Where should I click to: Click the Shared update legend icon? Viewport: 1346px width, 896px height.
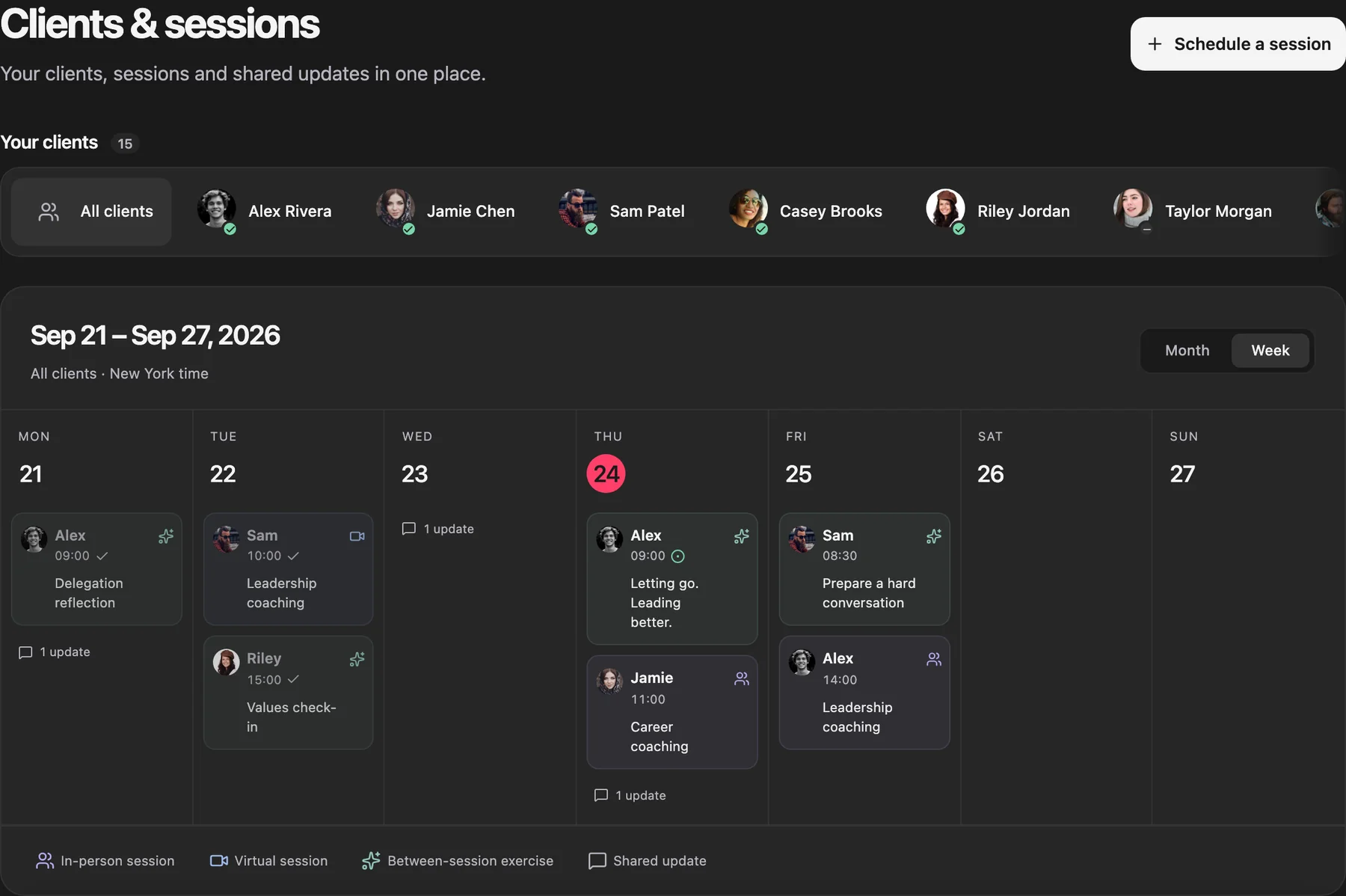(x=597, y=861)
